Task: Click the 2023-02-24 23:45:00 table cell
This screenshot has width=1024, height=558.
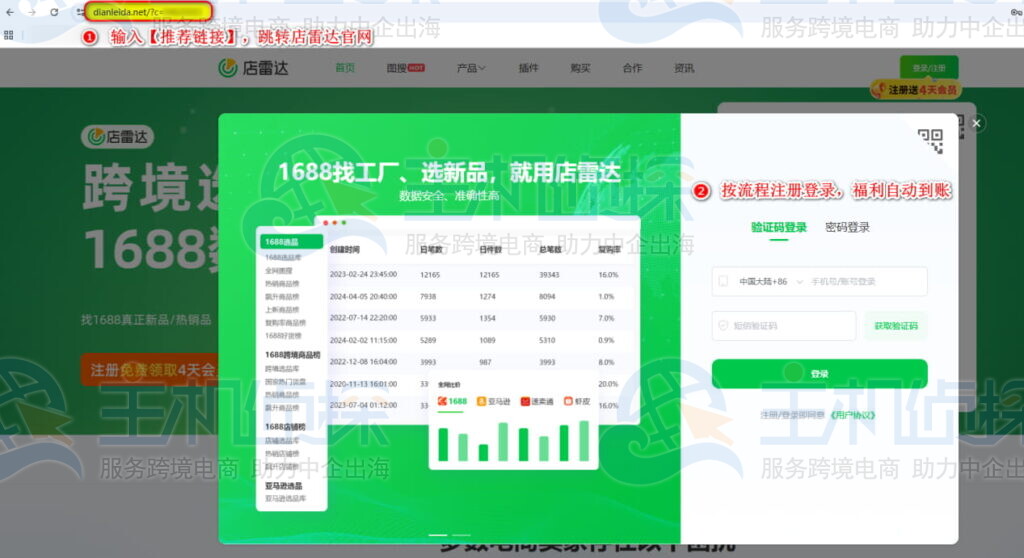Action: pos(363,274)
